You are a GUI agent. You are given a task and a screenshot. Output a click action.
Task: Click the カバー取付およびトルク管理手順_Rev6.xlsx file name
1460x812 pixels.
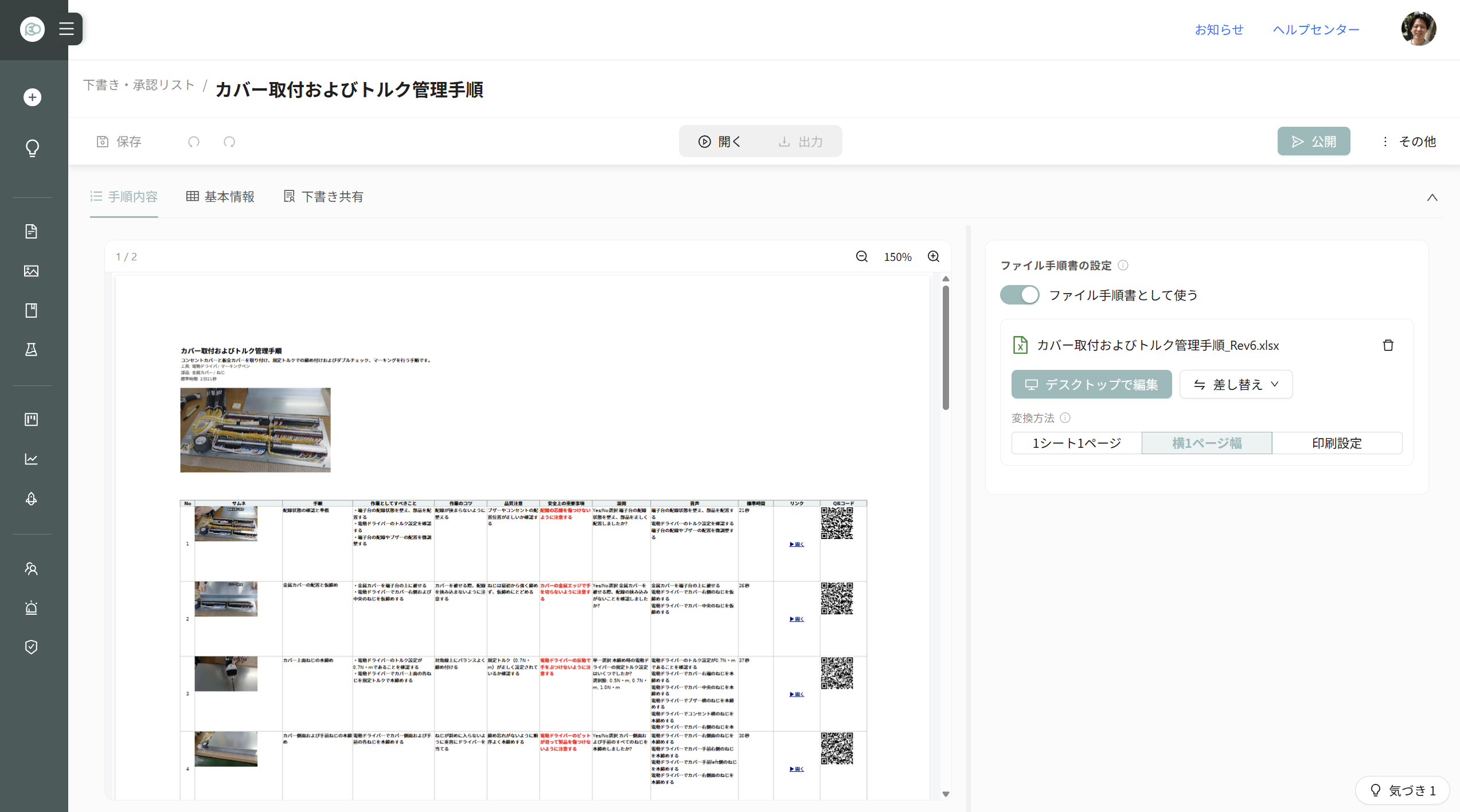coord(1158,345)
